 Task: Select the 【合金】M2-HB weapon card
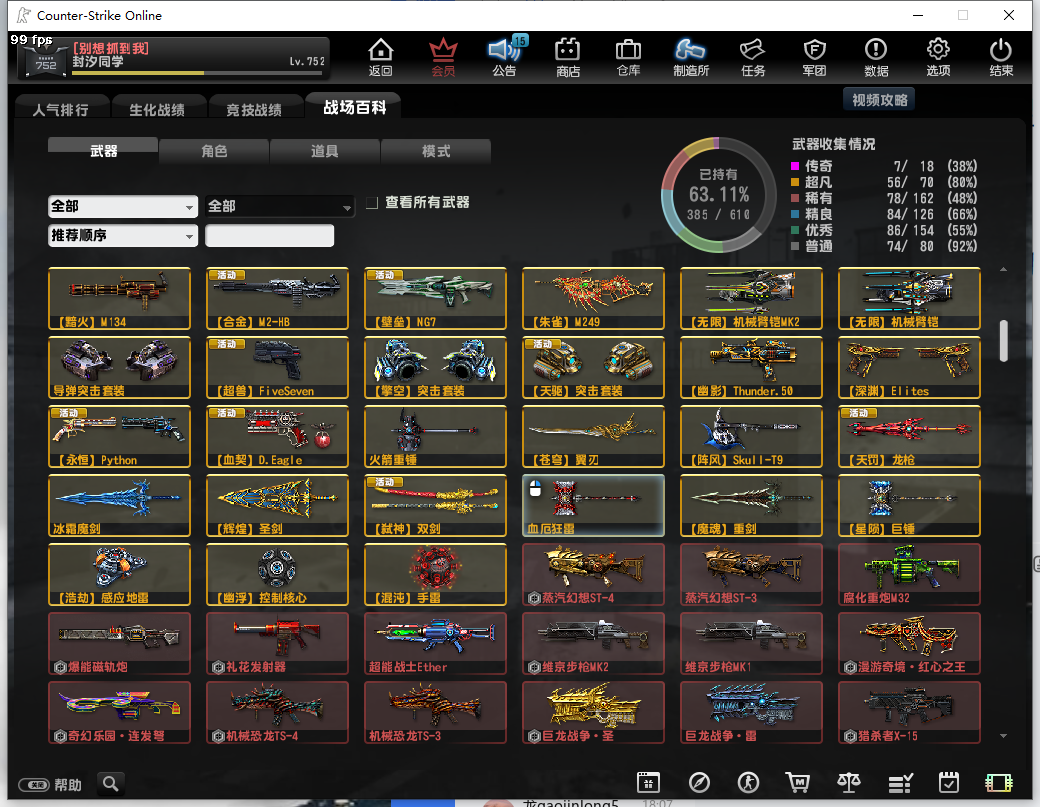coord(277,298)
